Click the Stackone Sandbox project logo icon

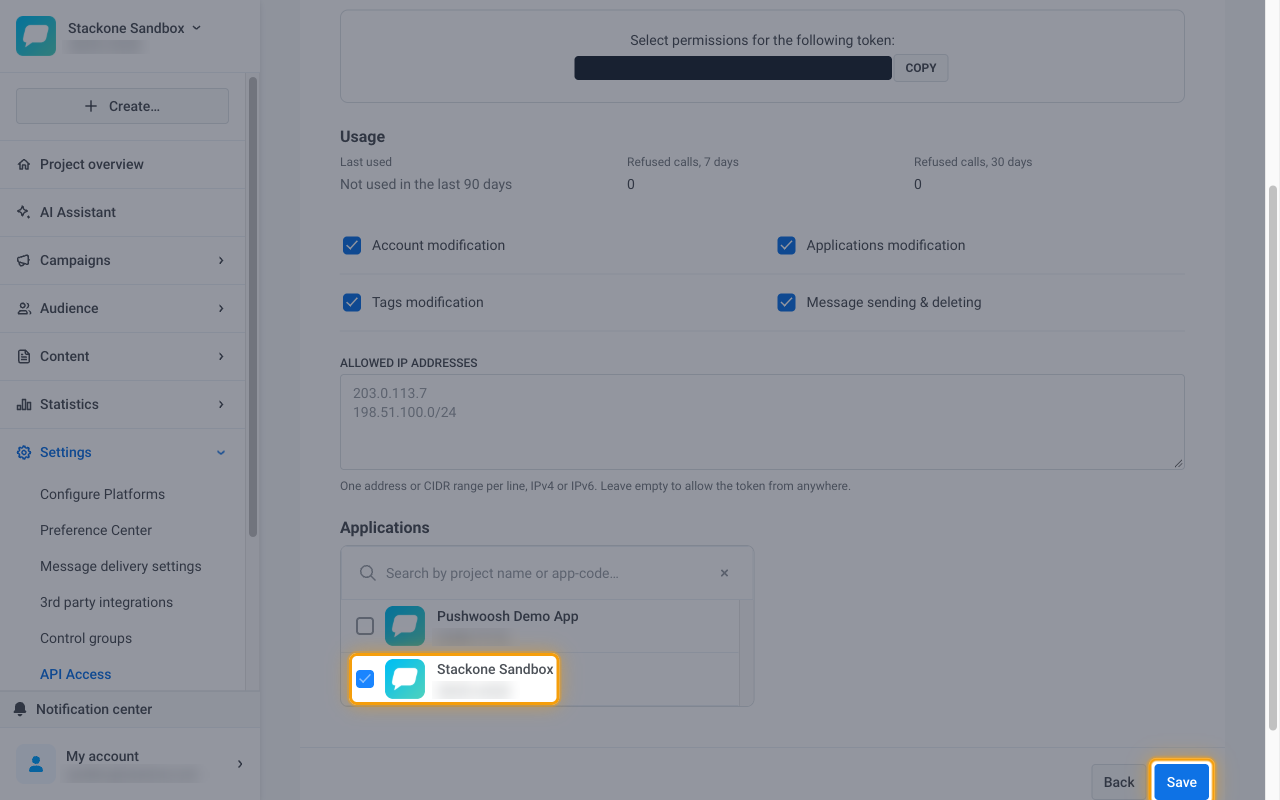36,36
